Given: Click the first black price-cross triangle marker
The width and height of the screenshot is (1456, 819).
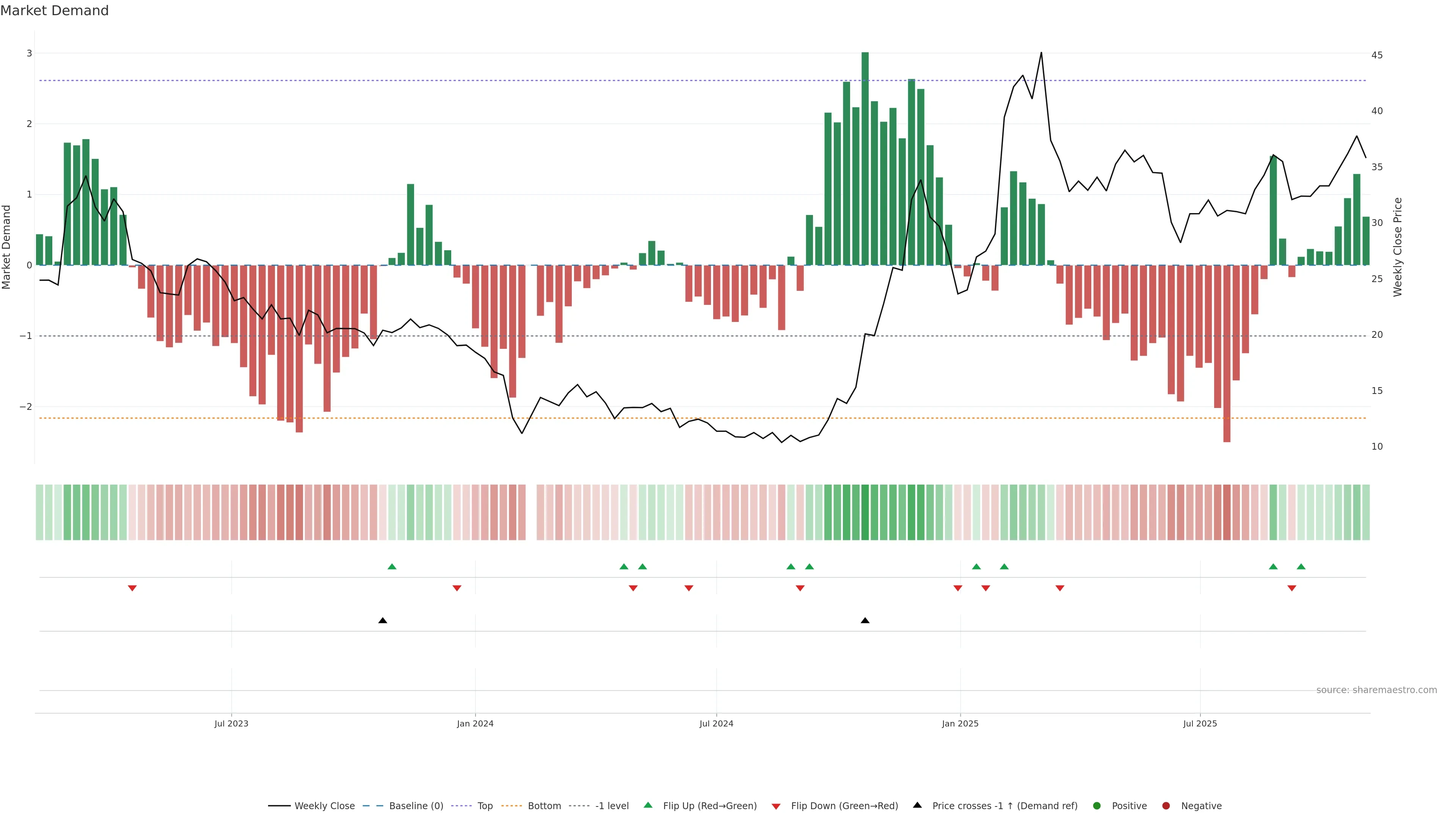Looking at the screenshot, I should click(383, 621).
